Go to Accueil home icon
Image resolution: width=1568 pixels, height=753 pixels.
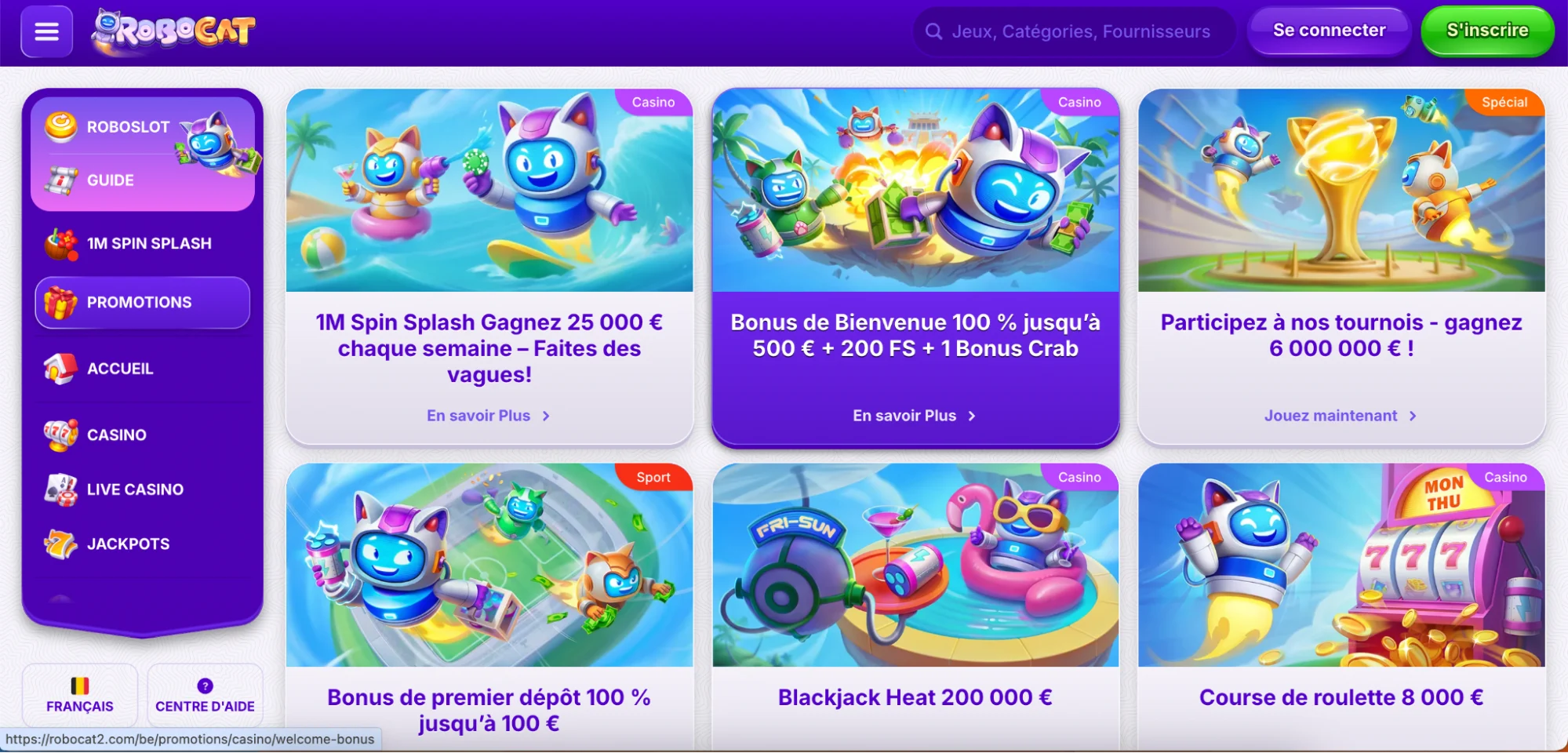60,369
